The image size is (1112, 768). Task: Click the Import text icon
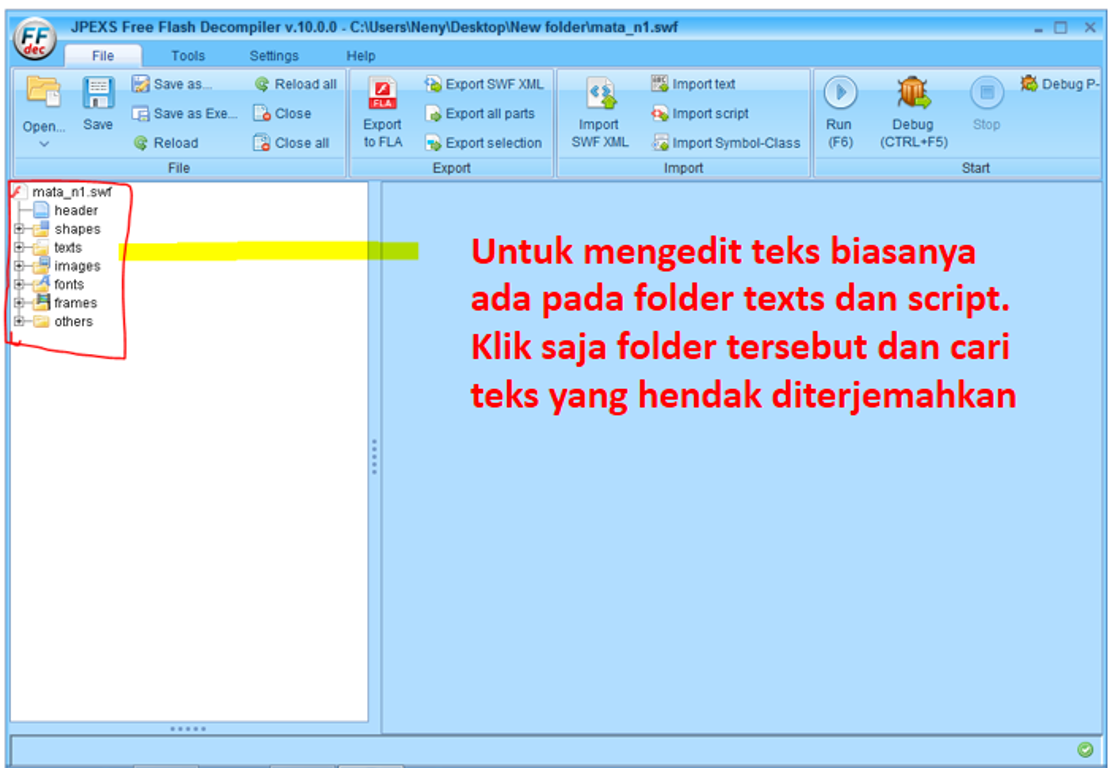click(x=660, y=84)
